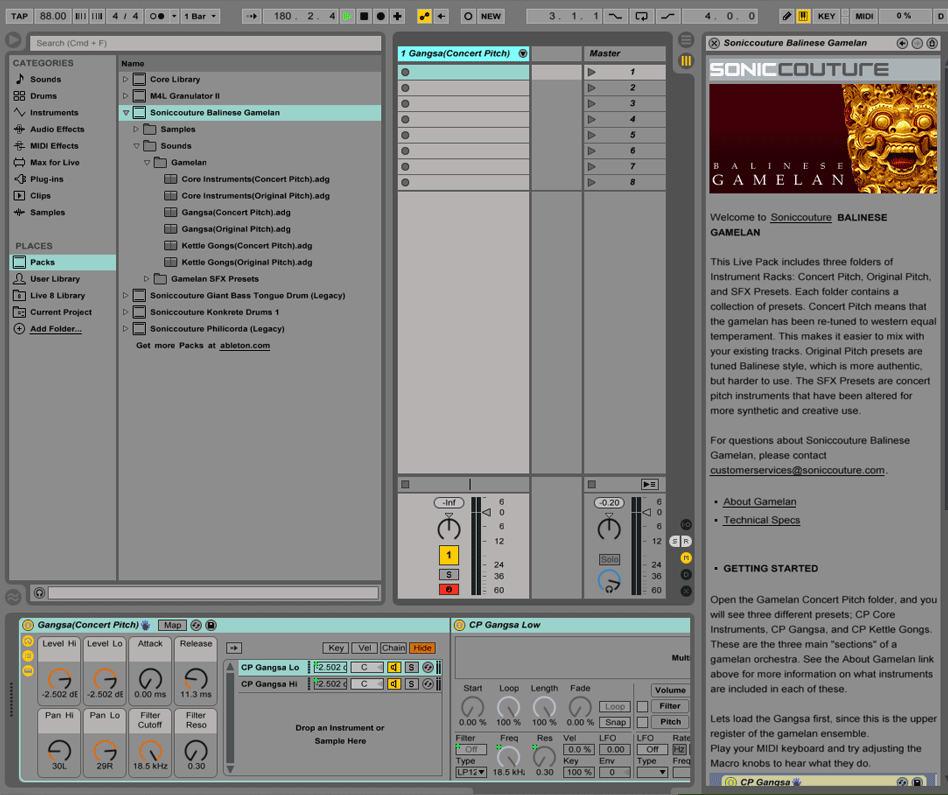This screenshot has width=948, height=795.
Task: Toggle Automation Arm in the transport bar
Action: click(x=424, y=16)
